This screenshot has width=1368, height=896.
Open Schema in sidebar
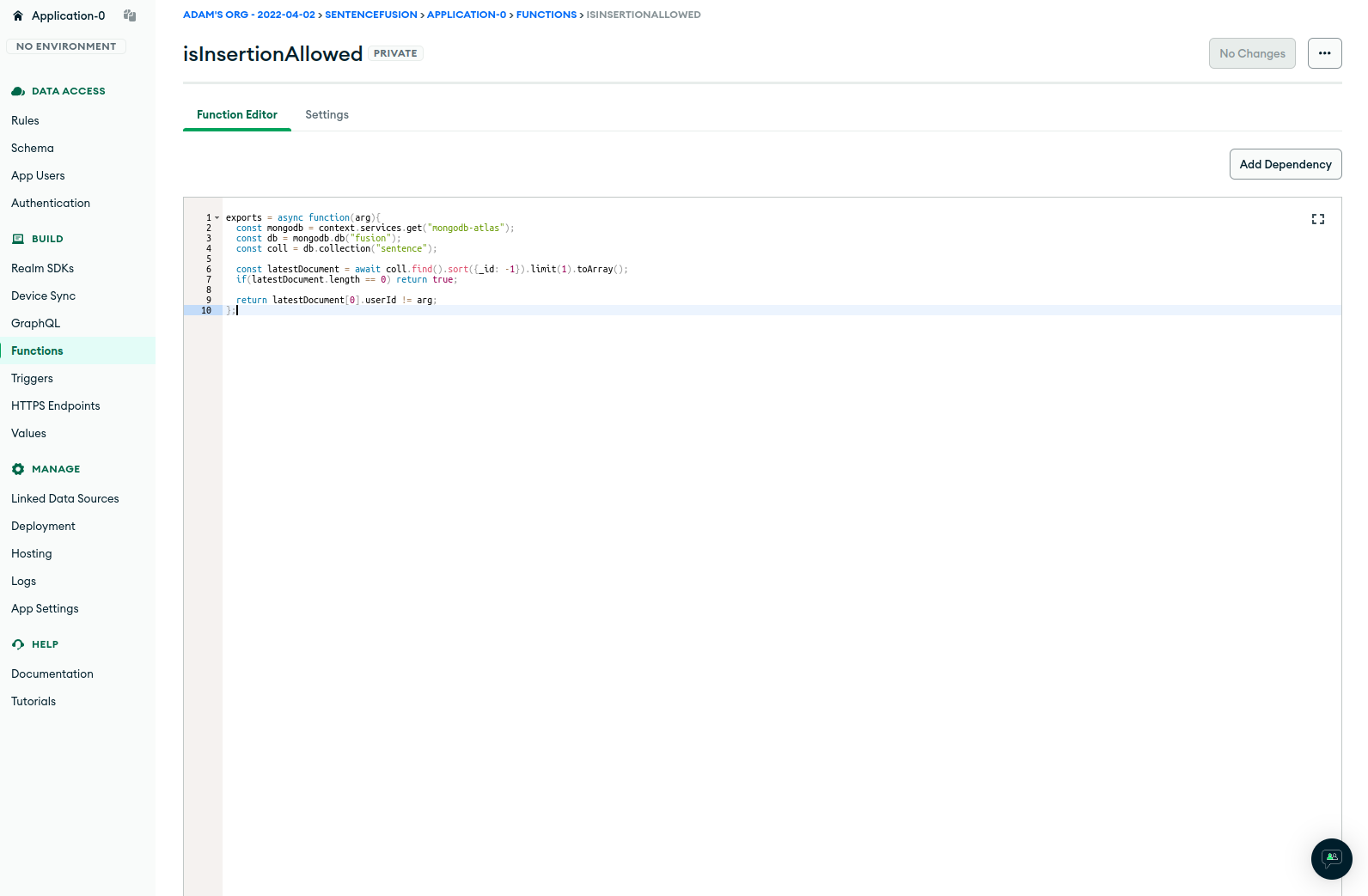(x=33, y=148)
